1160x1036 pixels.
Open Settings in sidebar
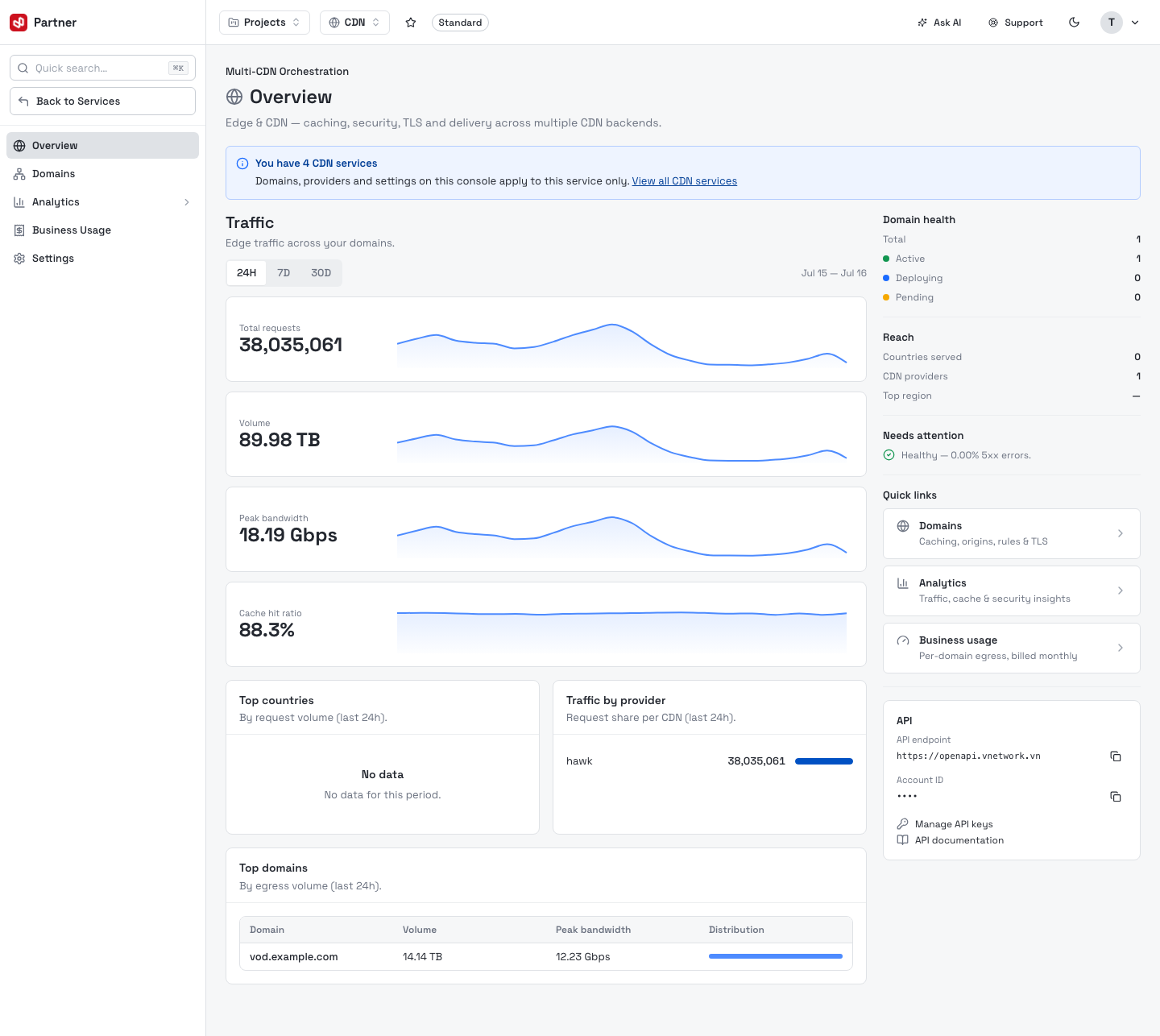pyautogui.click(x=102, y=259)
